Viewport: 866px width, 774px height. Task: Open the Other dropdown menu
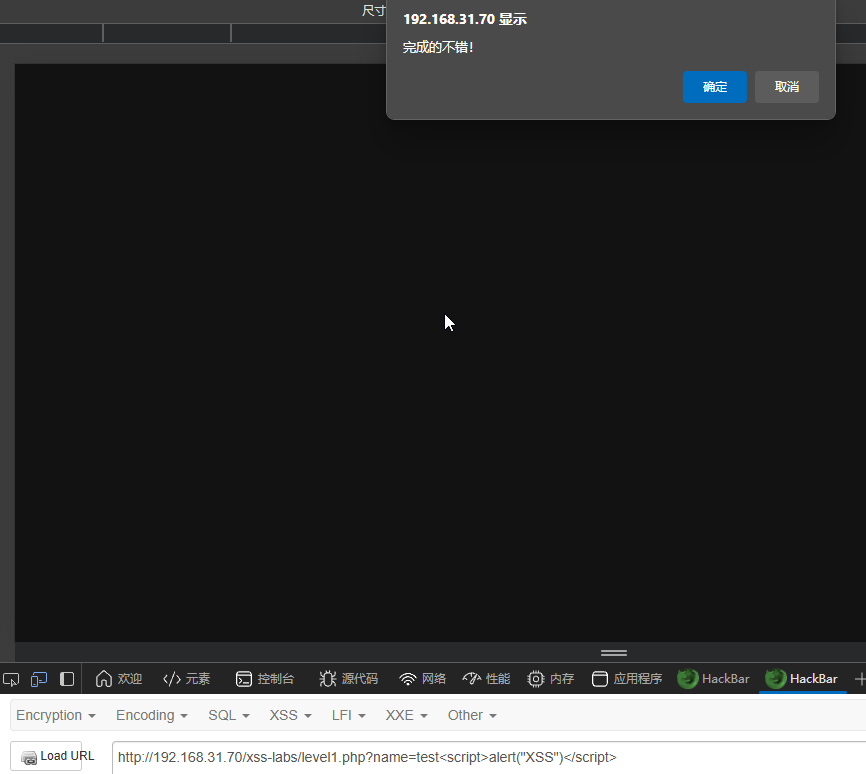(x=472, y=715)
